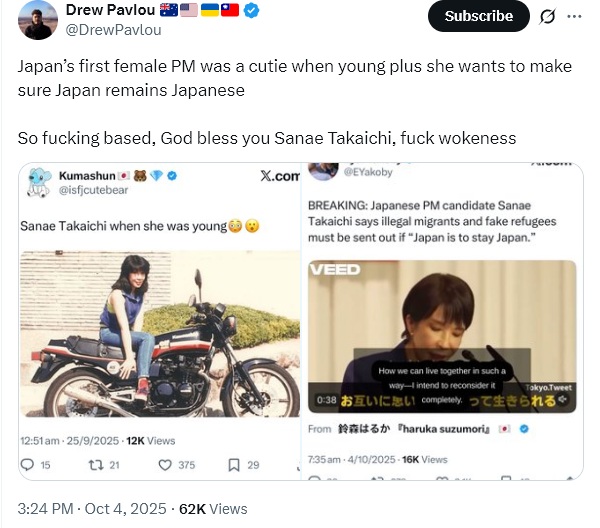Click the Grok slashed-circle icon beside Subscribe

coord(547,16)
